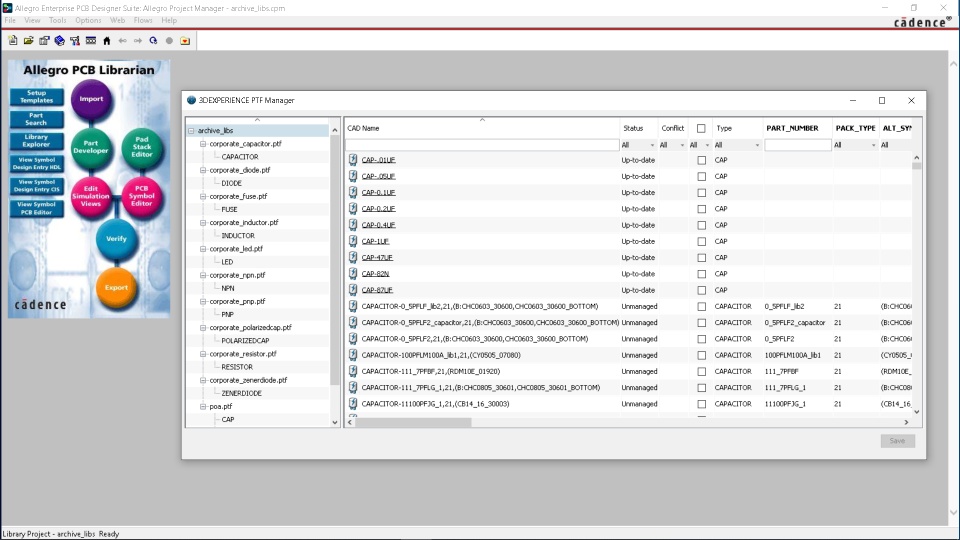Click the Stop circle toolbar icon

[x=170, y=40]
